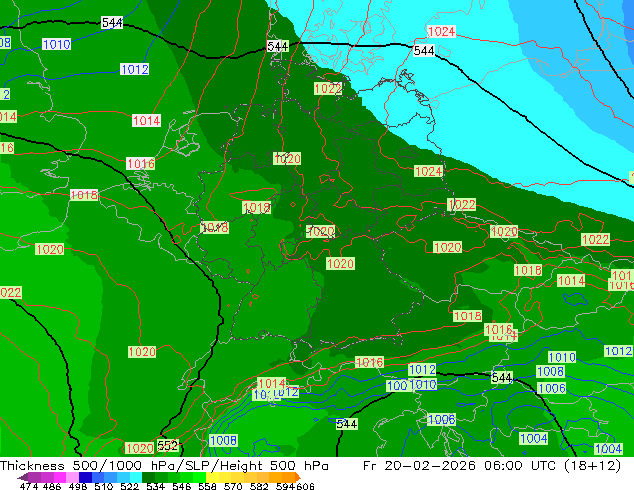Click the 486 value in the legend
The width and height of the screenshot is (634, 490).
coord(52,486)
